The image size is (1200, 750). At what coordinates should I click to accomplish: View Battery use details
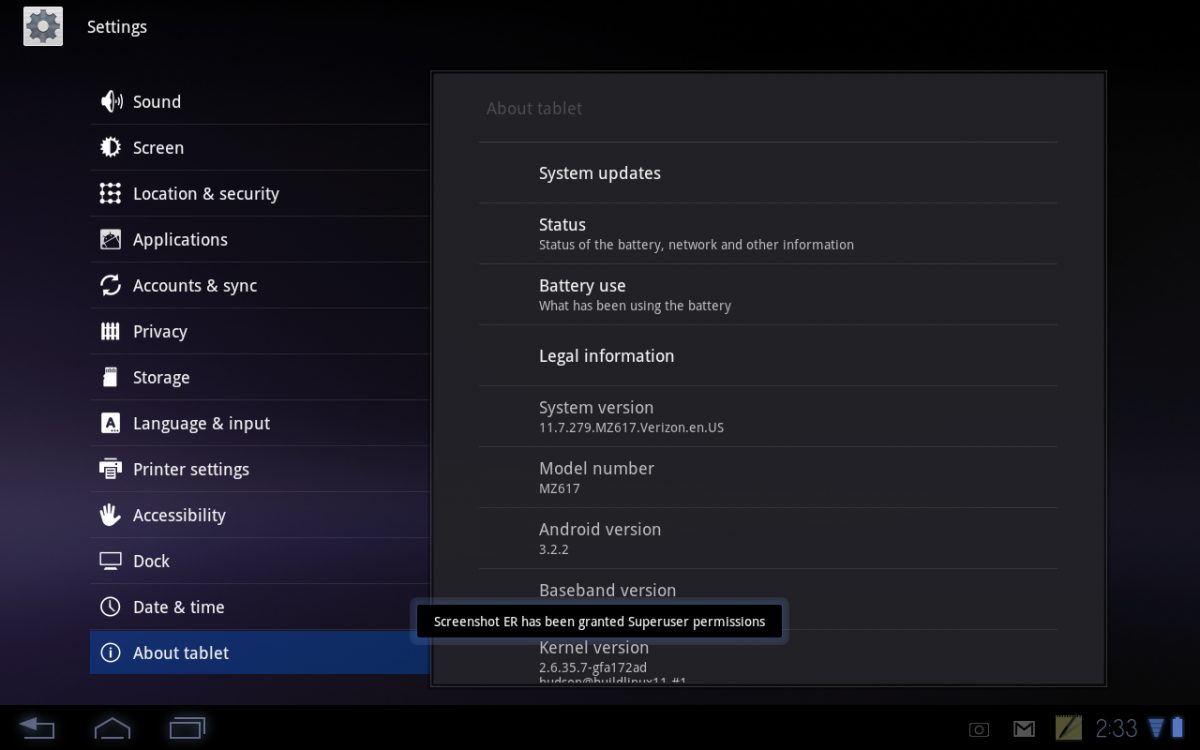pyautogui.click(x=634, y=295)
